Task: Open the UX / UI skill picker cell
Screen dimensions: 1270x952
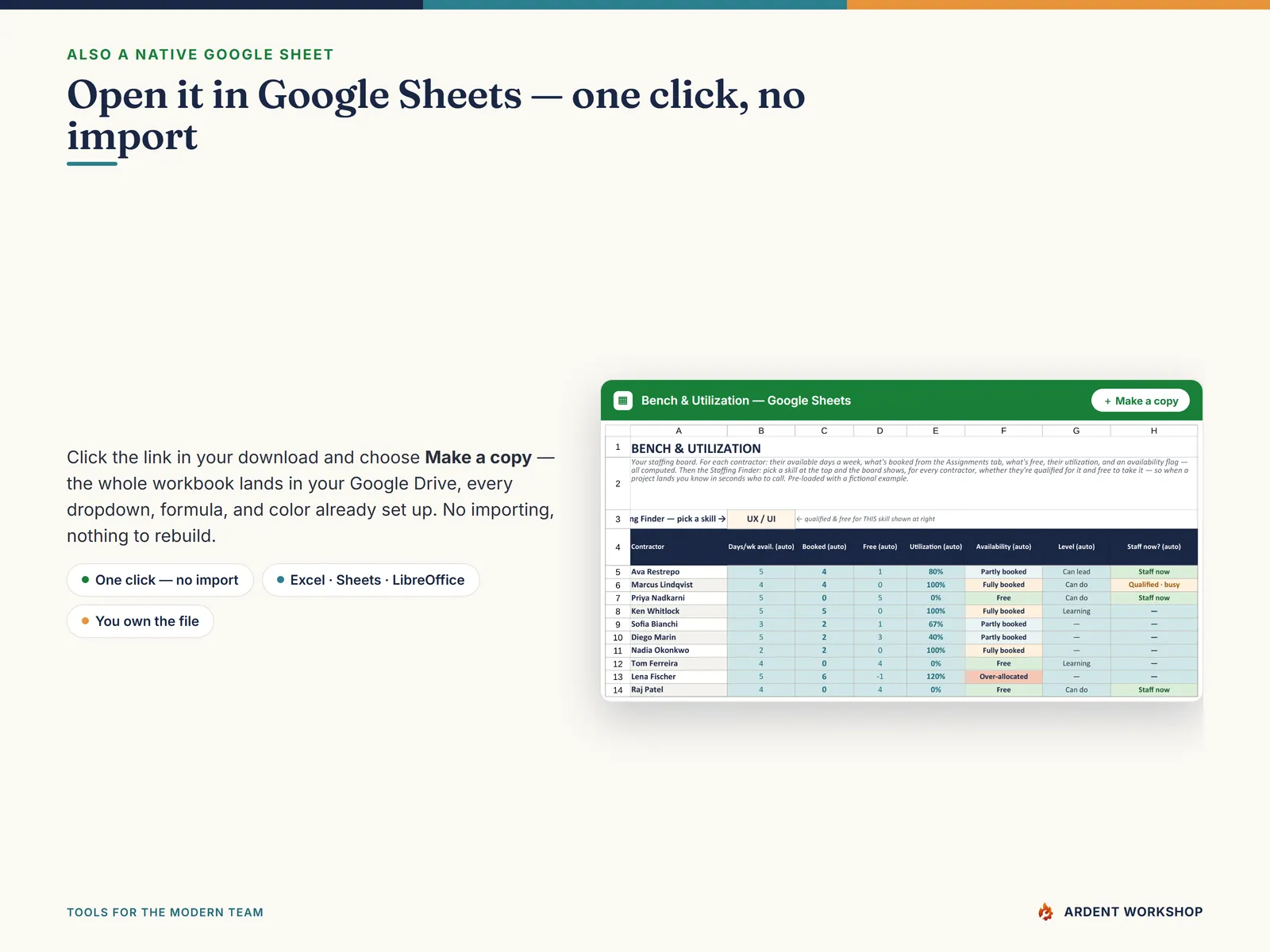Action: 761,519
